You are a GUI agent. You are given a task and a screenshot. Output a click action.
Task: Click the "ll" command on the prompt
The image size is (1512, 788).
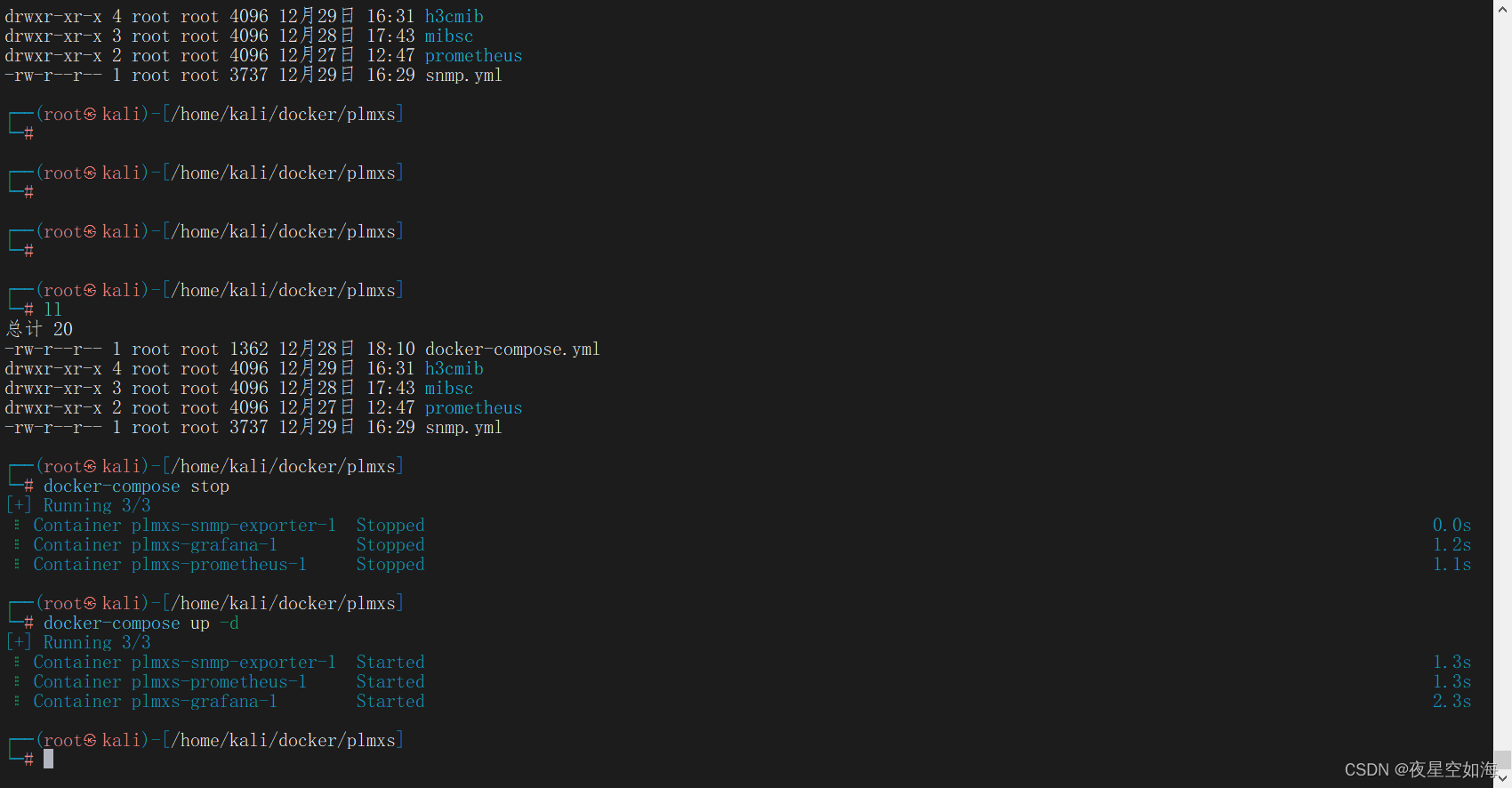tap(52, 310)
